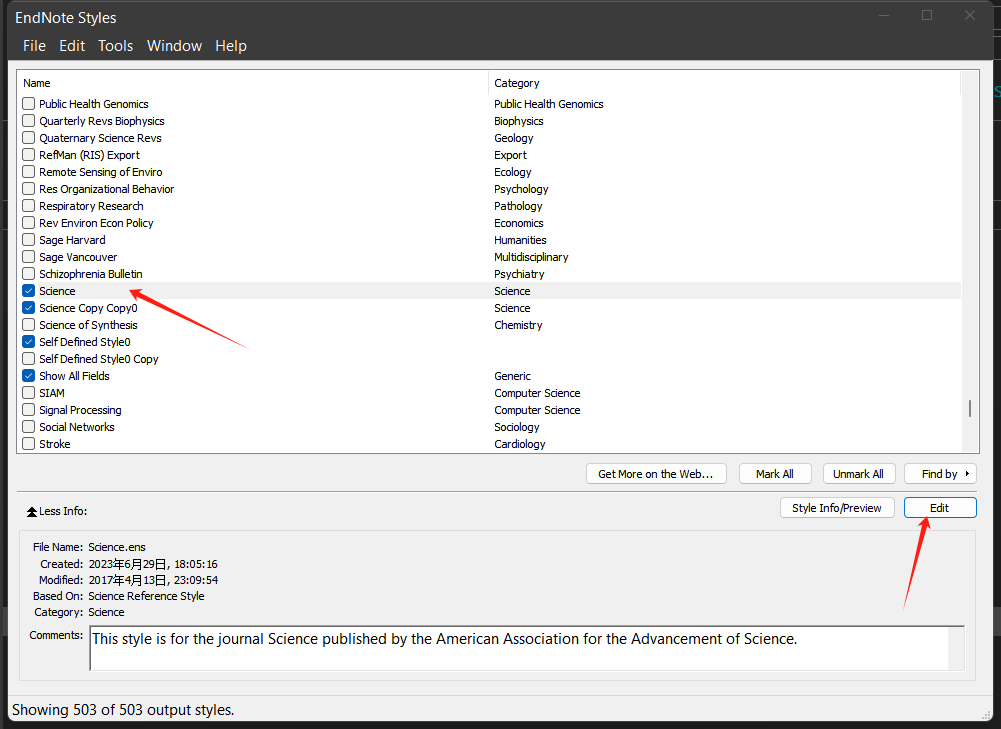Tick the Schizophrenia Bulletin checkbox
The width and height of the screenshot is (1001, 729).
coord(29,274)
